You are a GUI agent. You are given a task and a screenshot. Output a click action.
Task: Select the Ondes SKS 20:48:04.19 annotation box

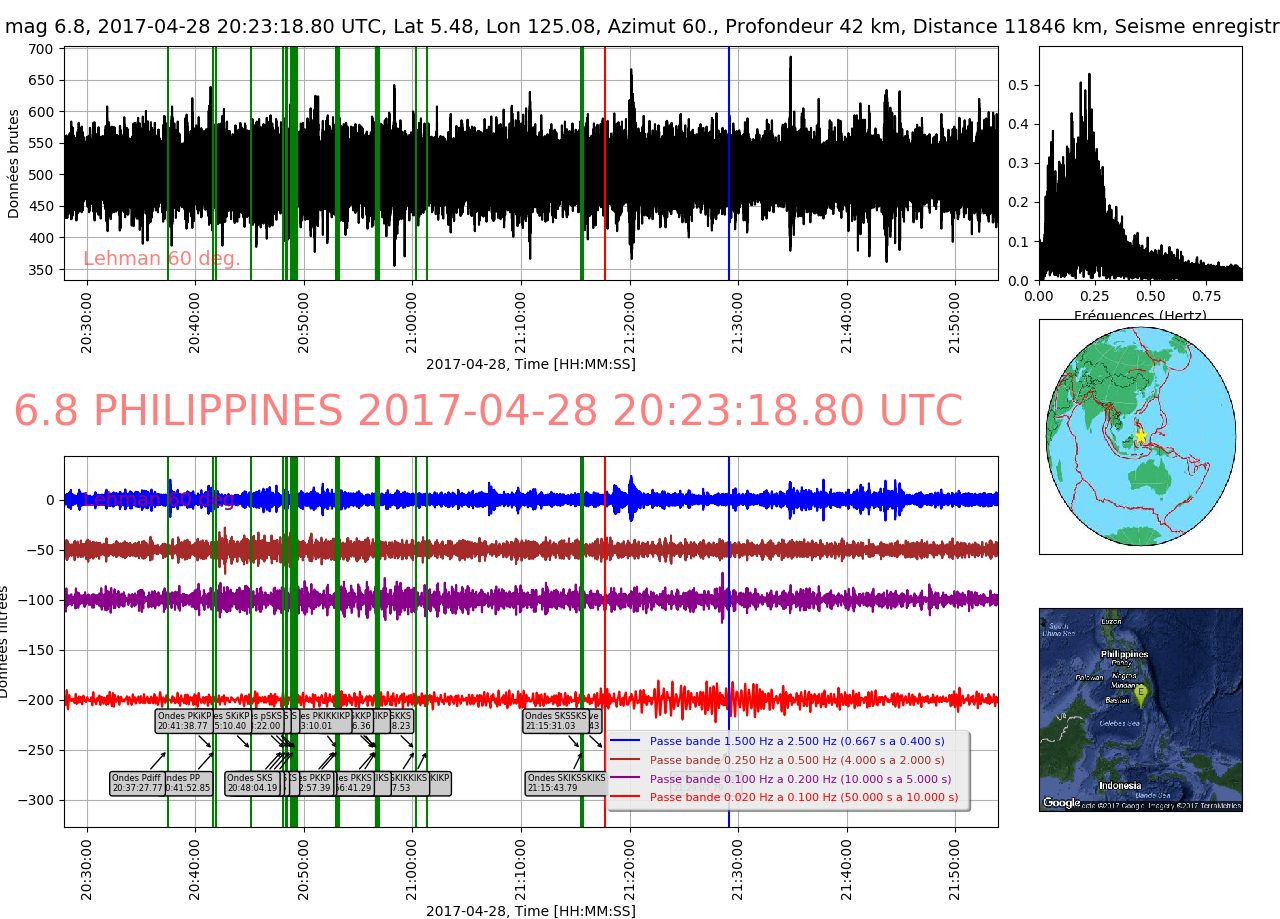(x=251, y=783)
